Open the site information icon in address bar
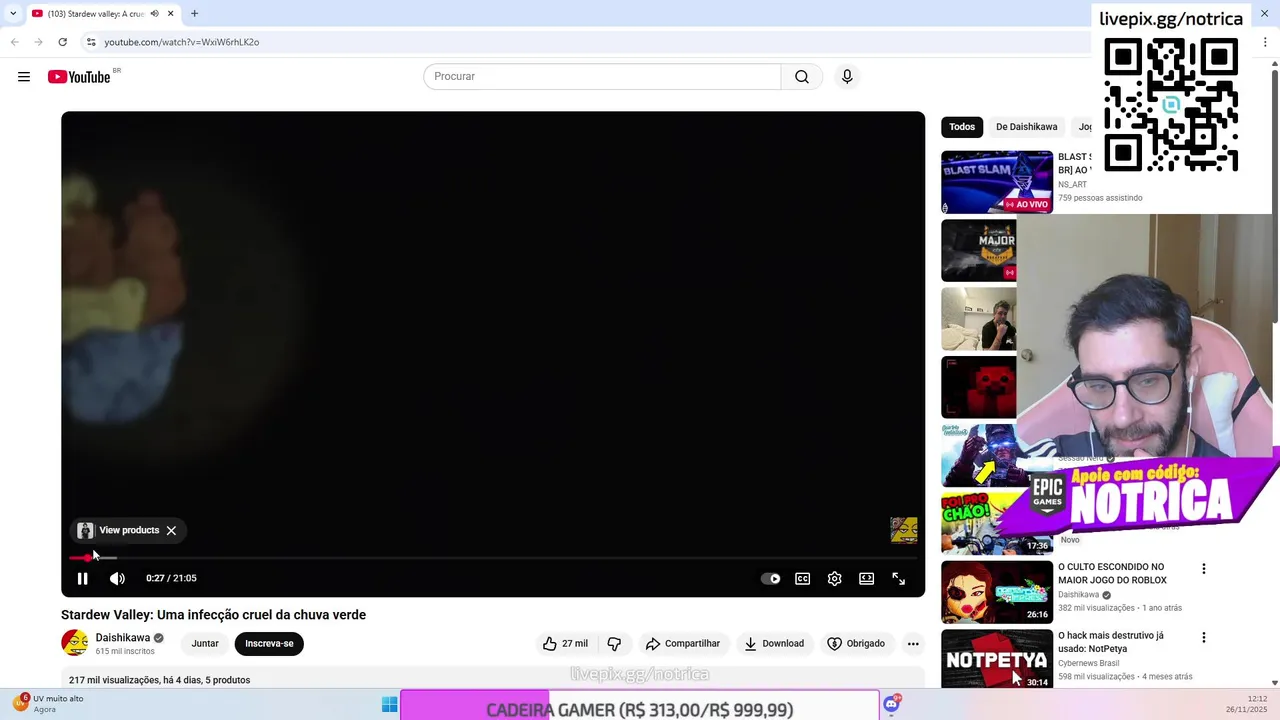Image resolution: width=1280 pixels, height=720 pixels. 91,42
